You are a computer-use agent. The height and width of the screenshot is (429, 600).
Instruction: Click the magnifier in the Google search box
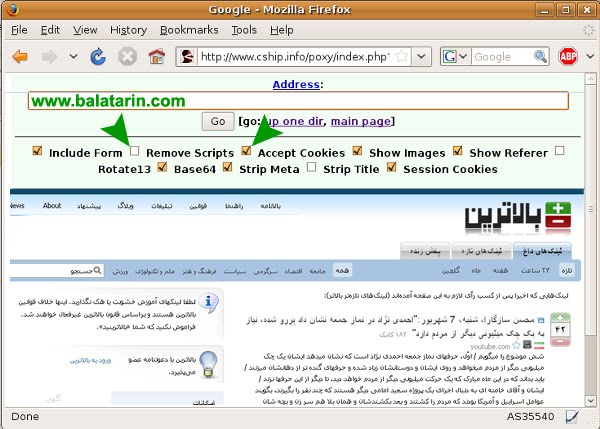540,57
